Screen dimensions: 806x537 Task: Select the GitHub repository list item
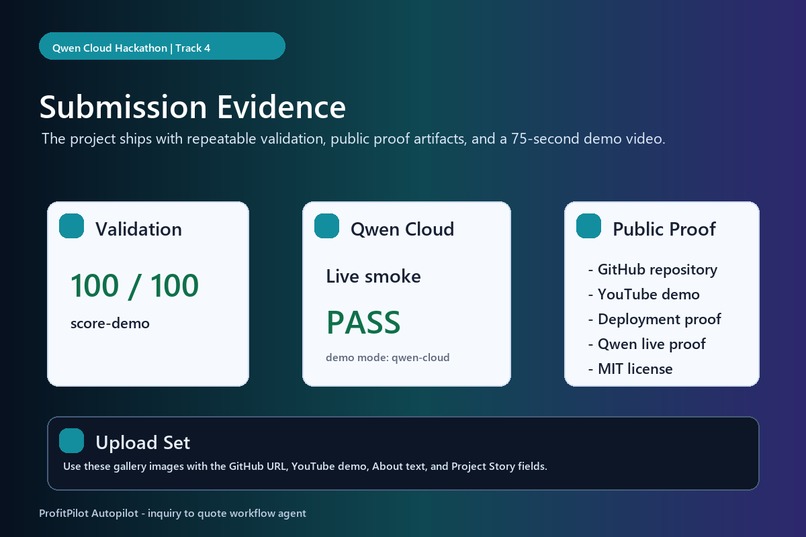click(x=653, y=269)
